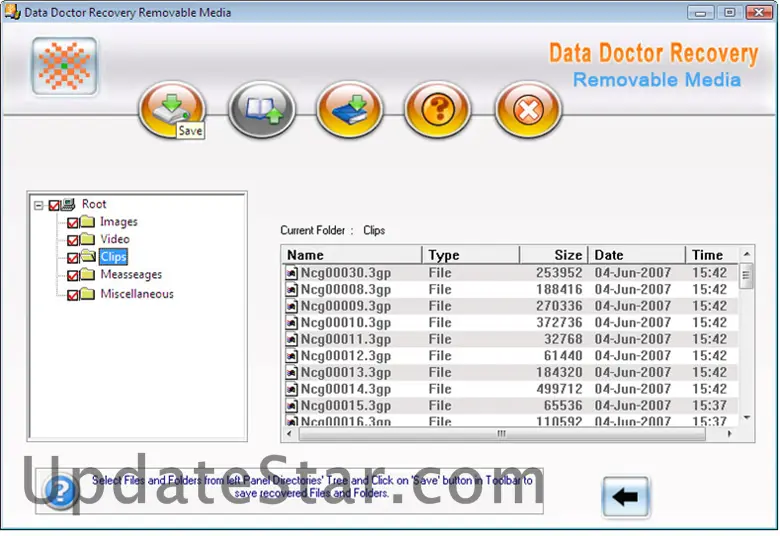Toggle the Video folder checkbox
The image size is (780, 536).
pyautogui.click(x=73, y=240)
